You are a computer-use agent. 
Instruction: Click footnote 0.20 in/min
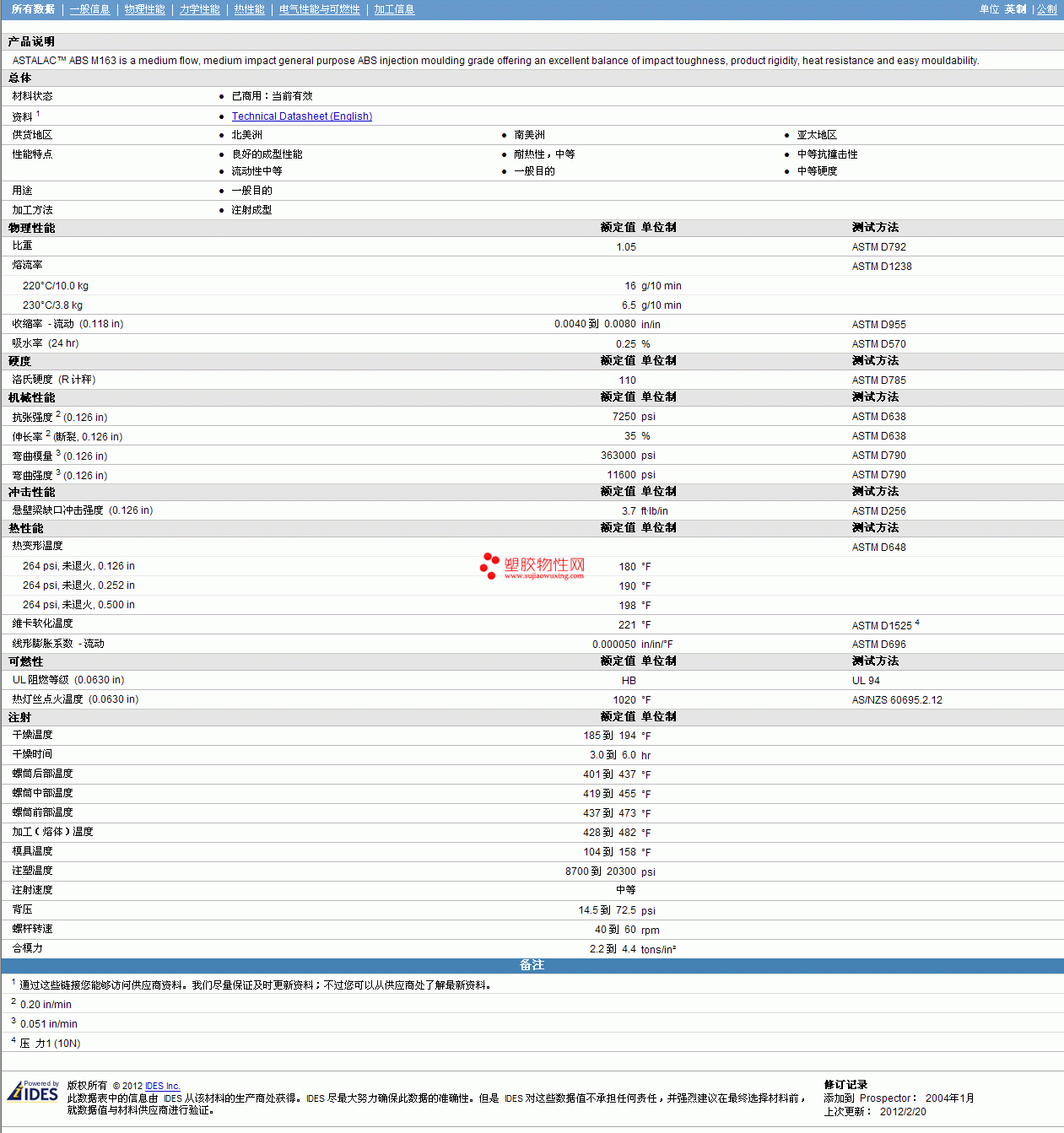tap(46, 1005)
